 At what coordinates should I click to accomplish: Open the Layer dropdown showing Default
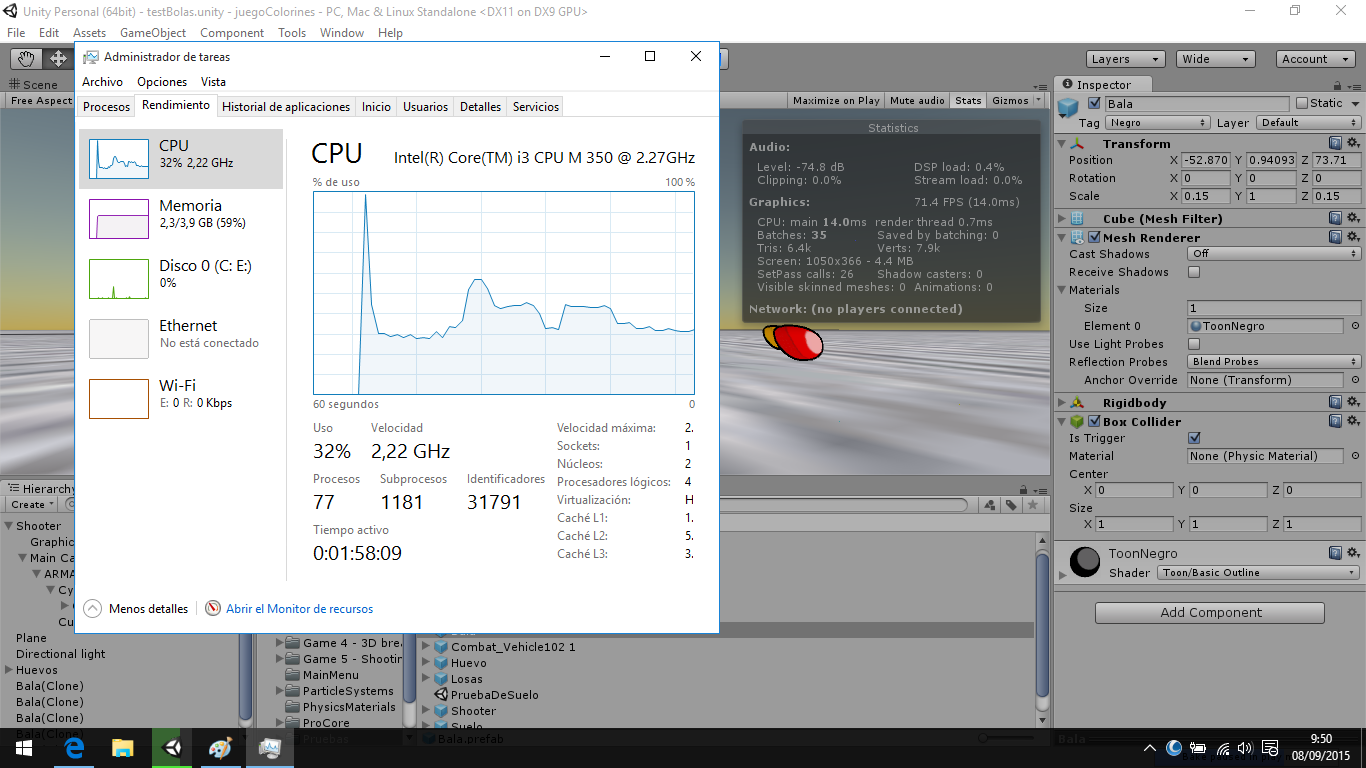click(1308, 122)
